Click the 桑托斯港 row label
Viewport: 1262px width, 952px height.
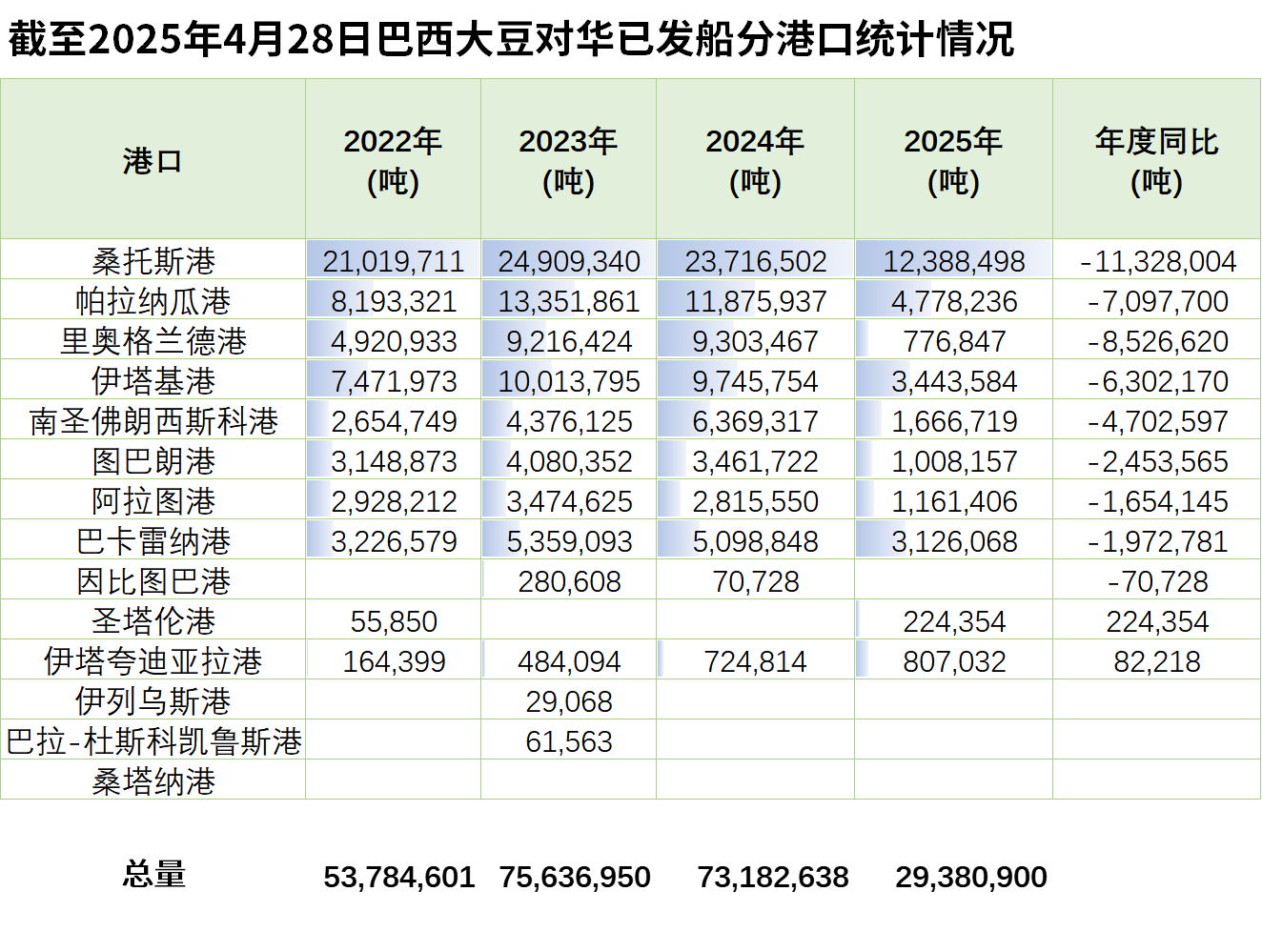[x=153, y=260]
